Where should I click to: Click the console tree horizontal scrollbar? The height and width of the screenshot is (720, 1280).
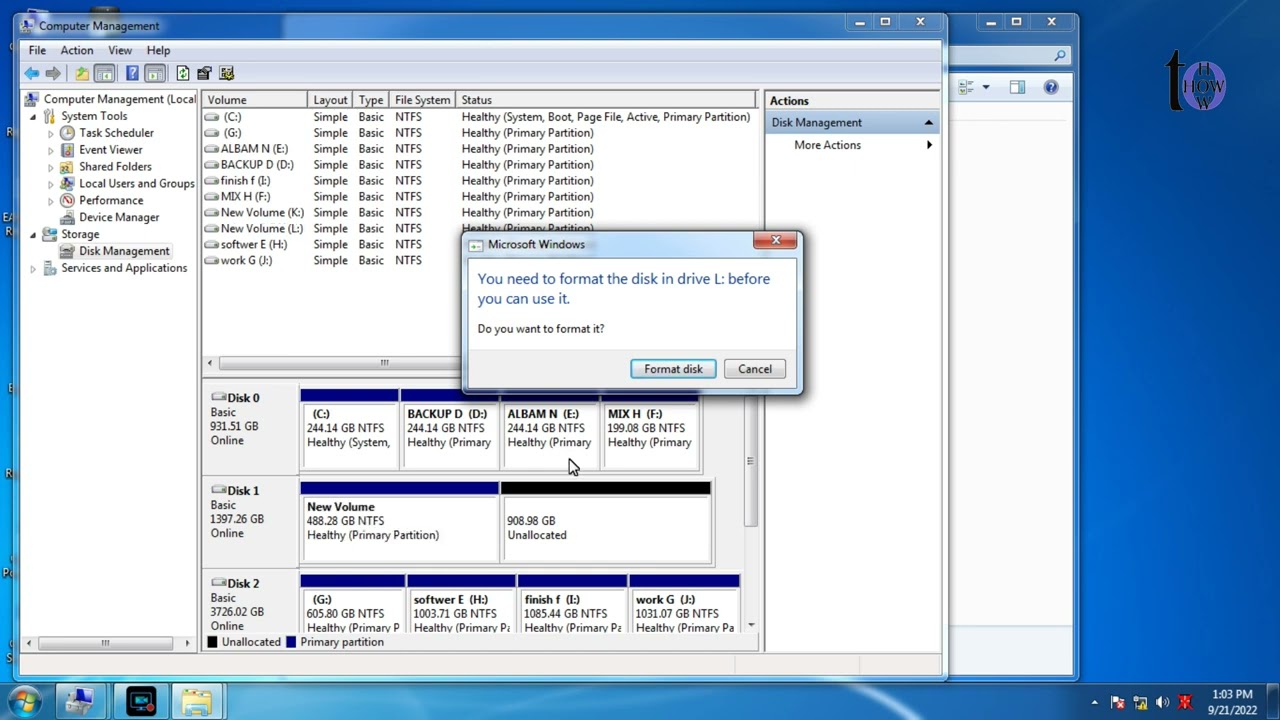tap(105, 643)
